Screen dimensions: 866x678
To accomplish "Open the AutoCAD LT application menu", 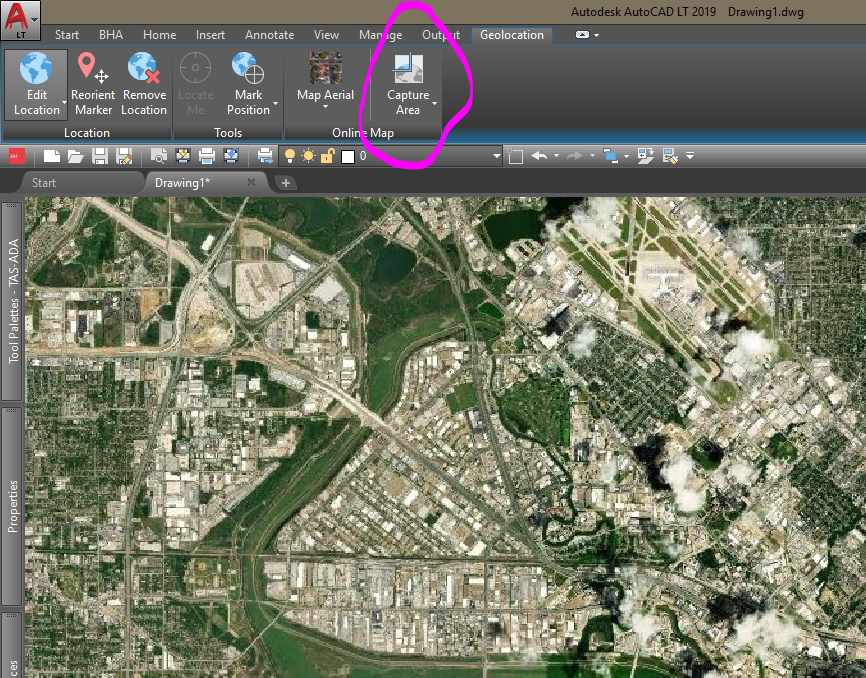I will pos(20,20).
